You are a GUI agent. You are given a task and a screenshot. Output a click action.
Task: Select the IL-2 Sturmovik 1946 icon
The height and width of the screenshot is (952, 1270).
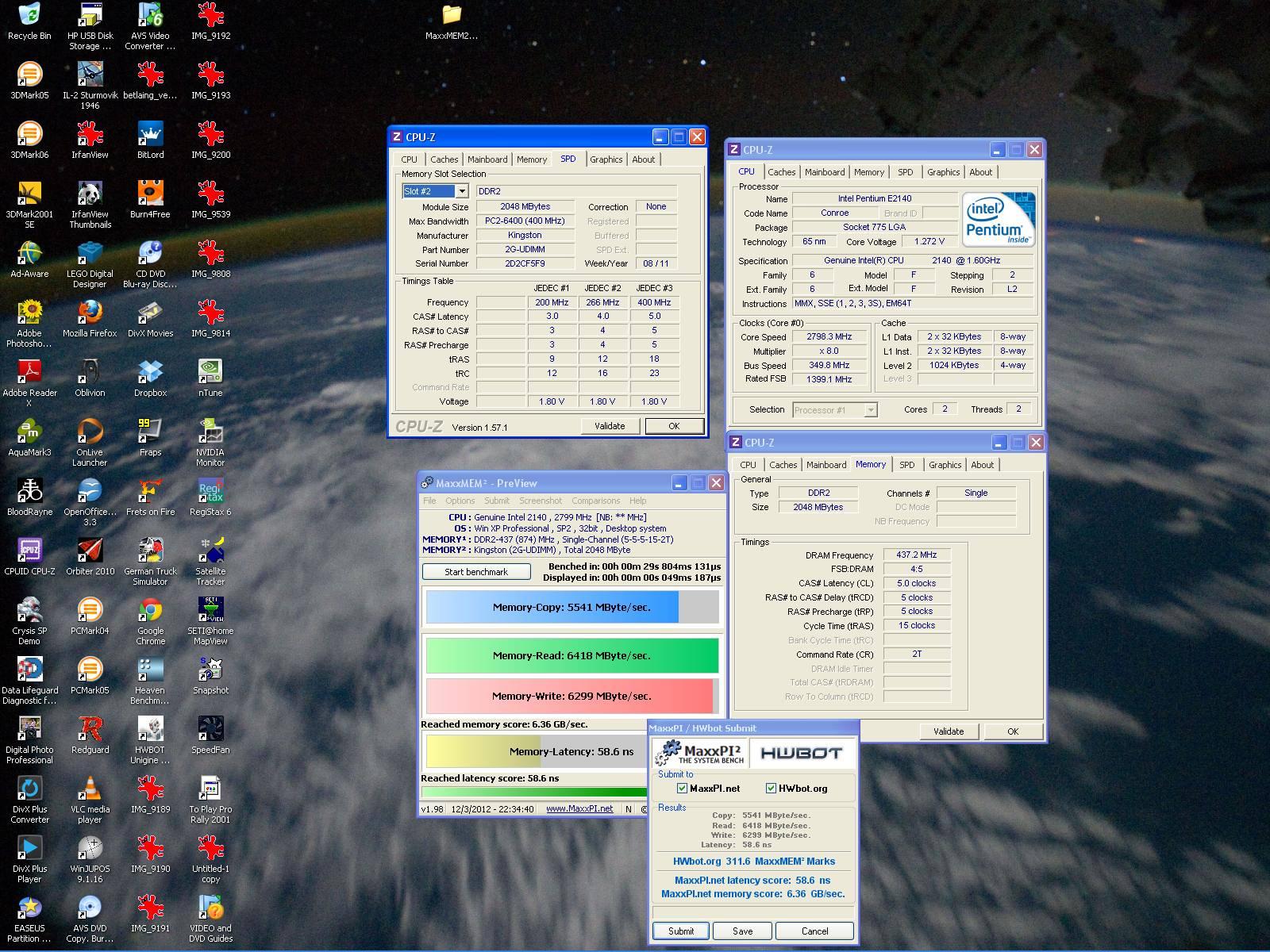click(90, 86)
